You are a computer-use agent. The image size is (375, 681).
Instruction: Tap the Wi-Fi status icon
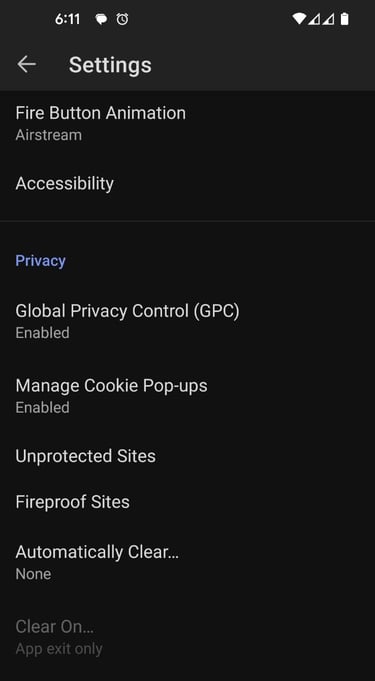click(299, 19)
